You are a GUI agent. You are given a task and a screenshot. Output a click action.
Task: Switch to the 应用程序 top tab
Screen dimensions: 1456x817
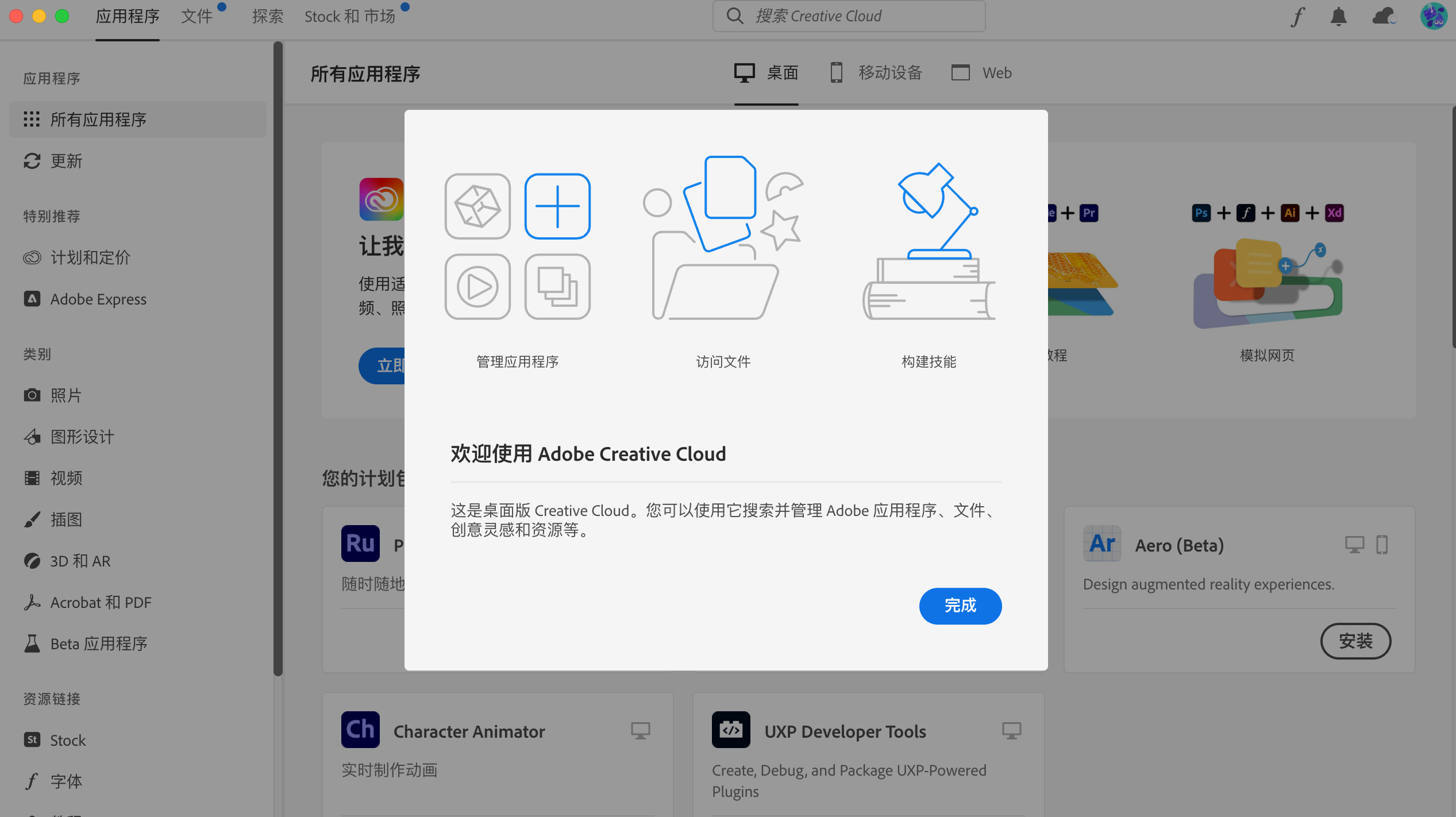[x=128, y=16]
